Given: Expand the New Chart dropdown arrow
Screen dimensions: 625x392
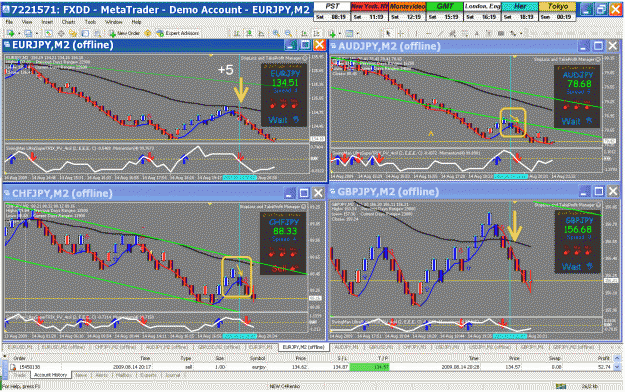Looking at the screenshot, I should point(19,33).
